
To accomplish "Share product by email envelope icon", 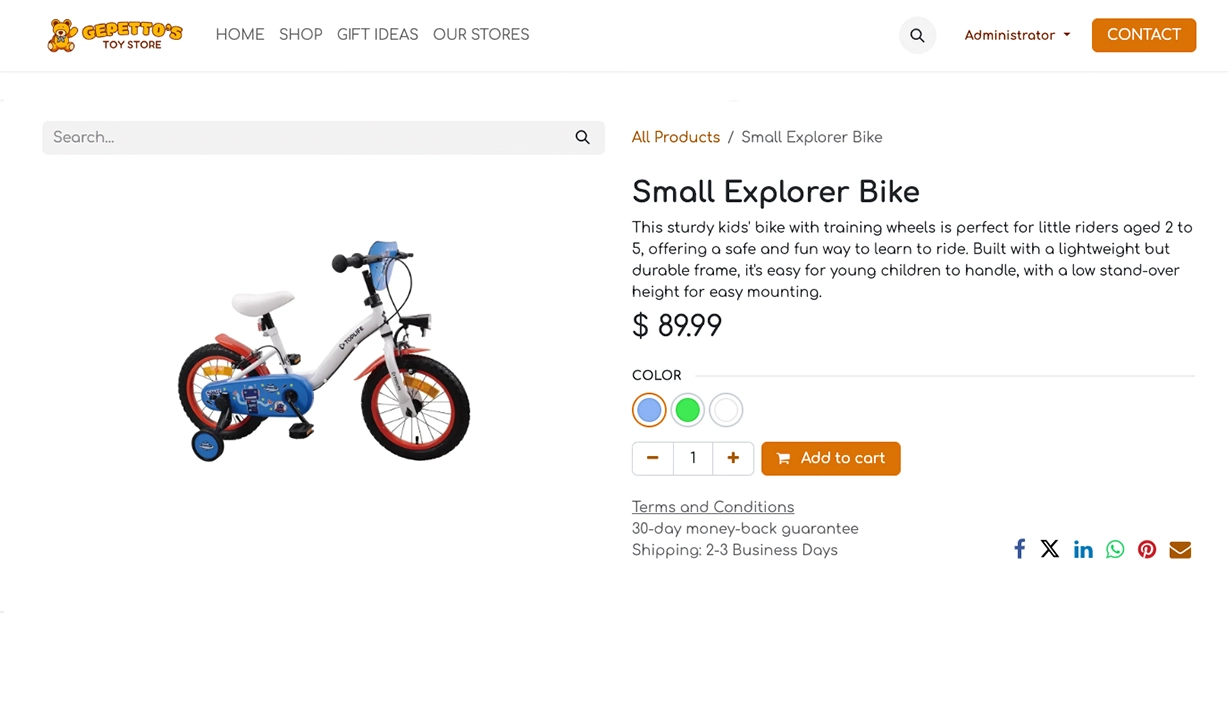I will tap(1180, 550).
